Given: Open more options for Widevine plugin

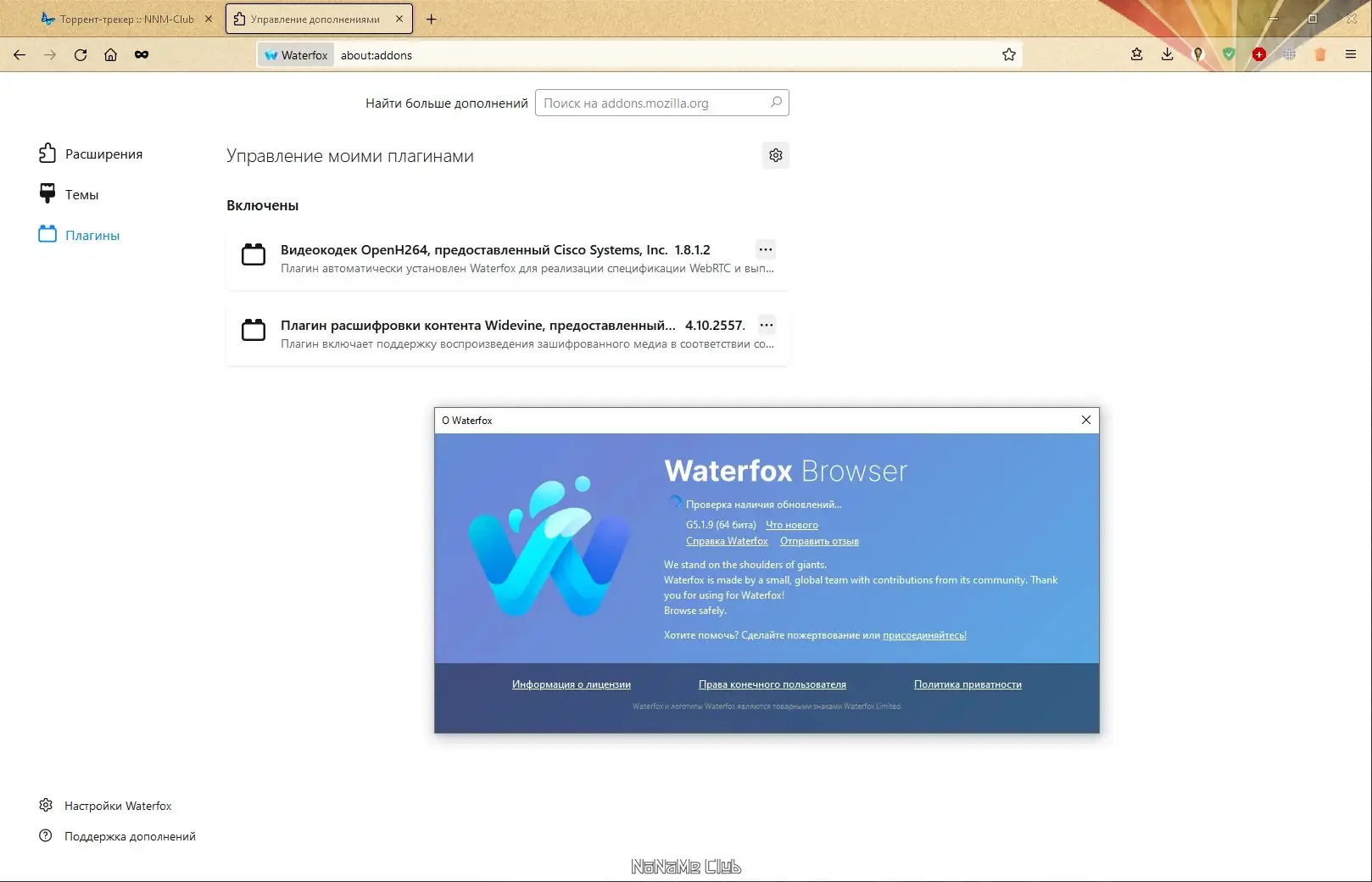Looking at the screenshot, I should tap(767, 325).
